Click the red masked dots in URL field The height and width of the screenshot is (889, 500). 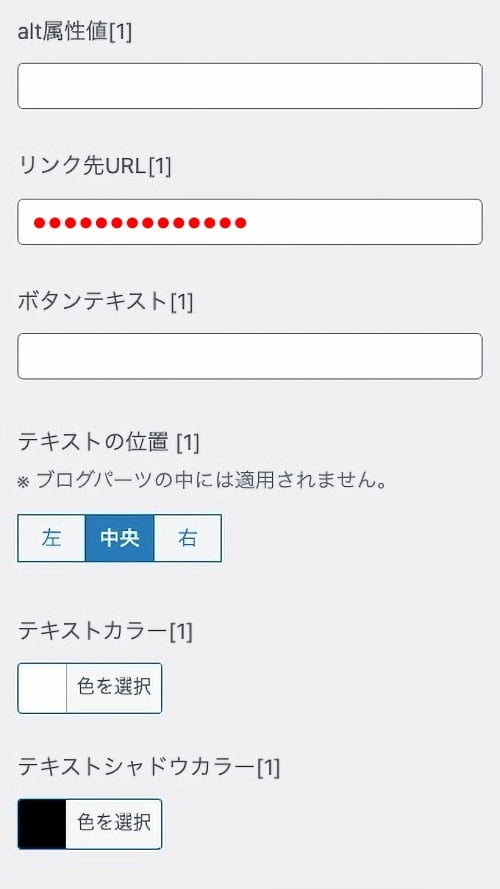coord(140,223)
